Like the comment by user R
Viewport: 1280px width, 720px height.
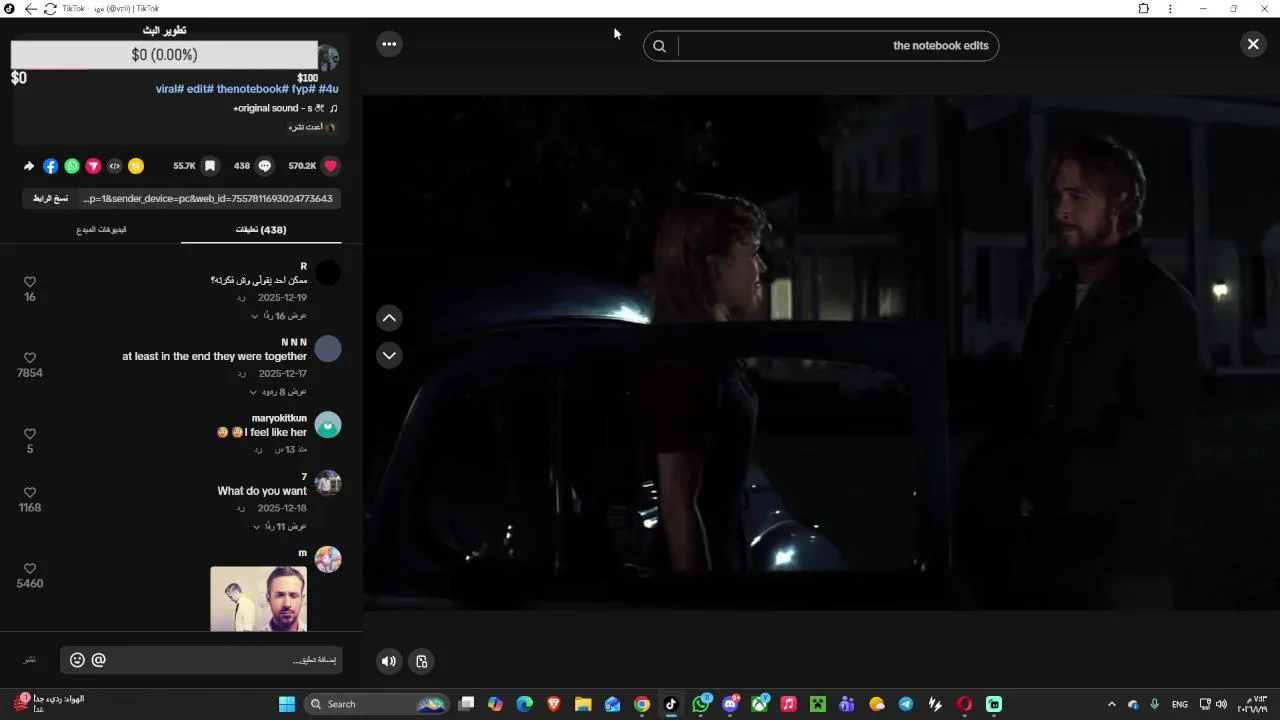click(x=30, y=282)
